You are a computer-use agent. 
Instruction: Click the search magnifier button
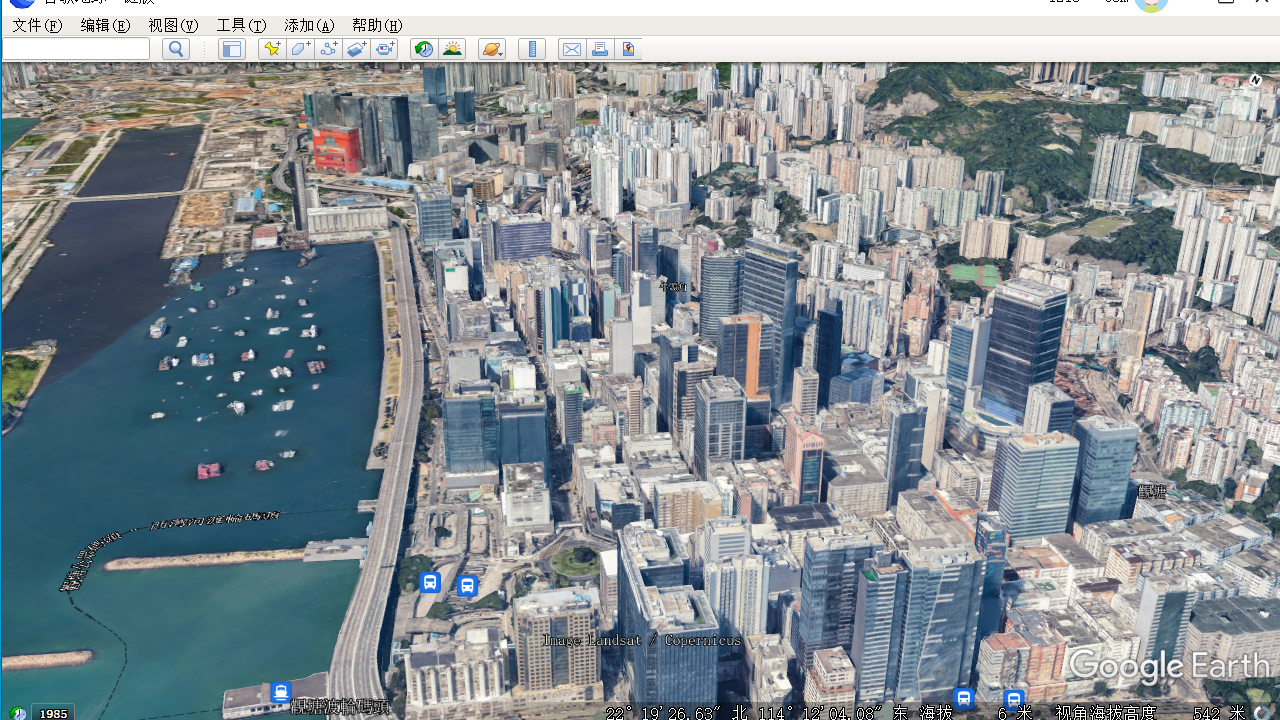(176, 49)
